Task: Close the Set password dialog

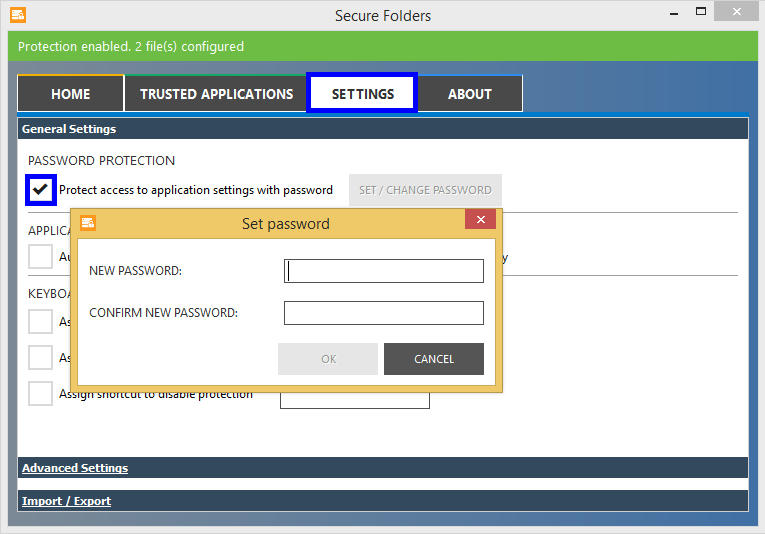Action: tap(481, 219)
